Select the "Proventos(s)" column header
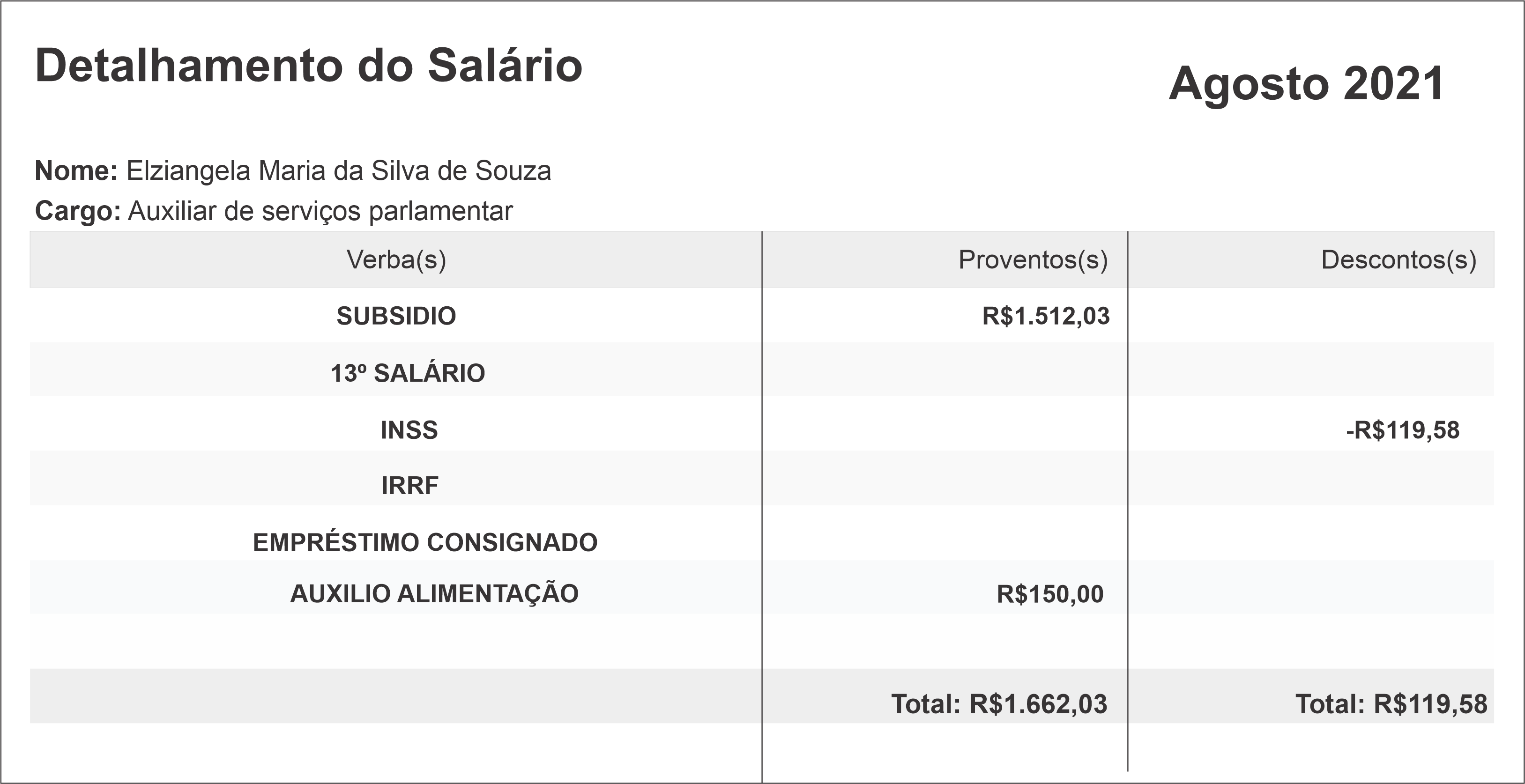The image size is (1525, 784). tap(1033, 260)
